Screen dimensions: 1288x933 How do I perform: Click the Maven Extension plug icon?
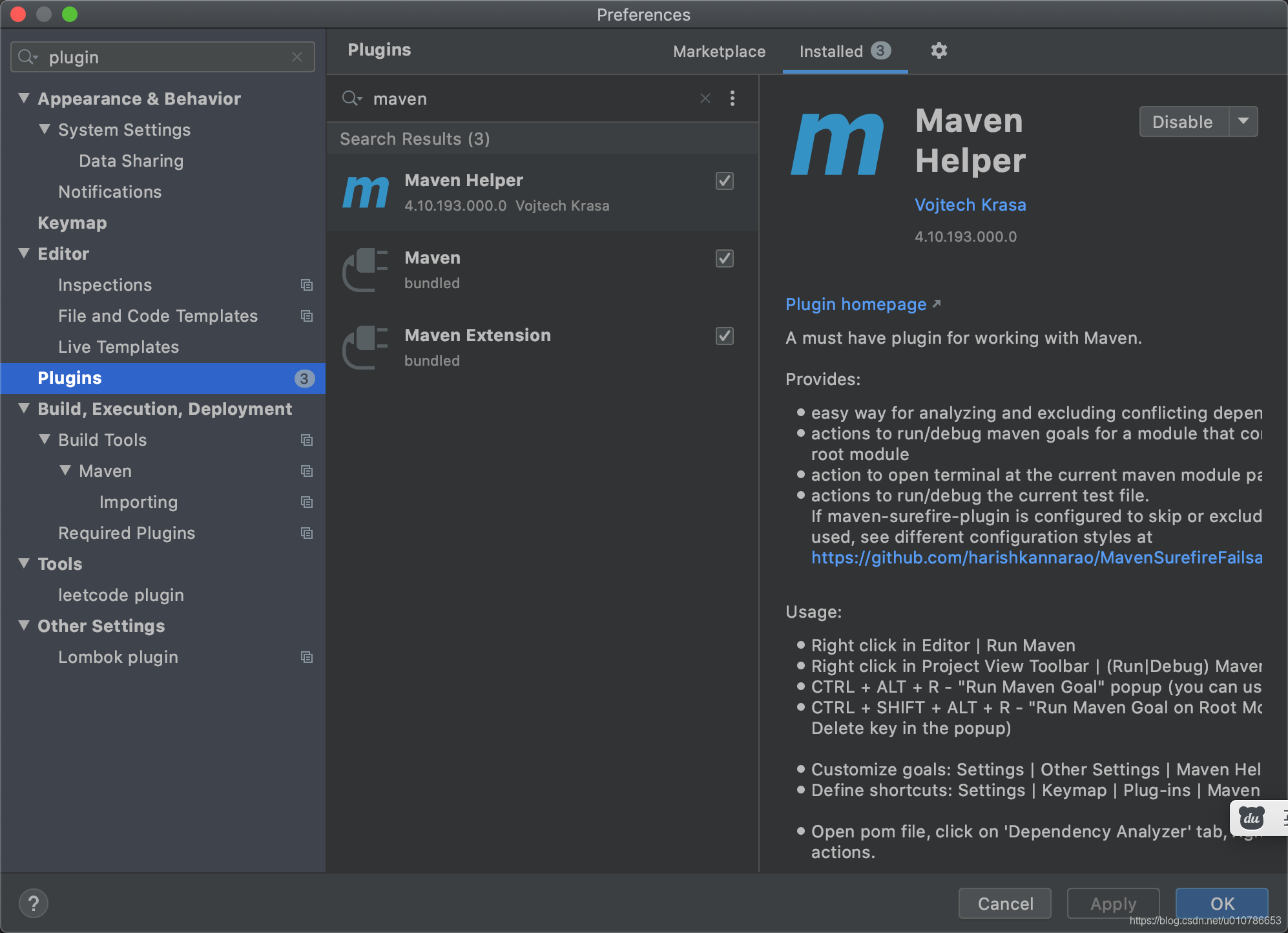pos(366,348)
